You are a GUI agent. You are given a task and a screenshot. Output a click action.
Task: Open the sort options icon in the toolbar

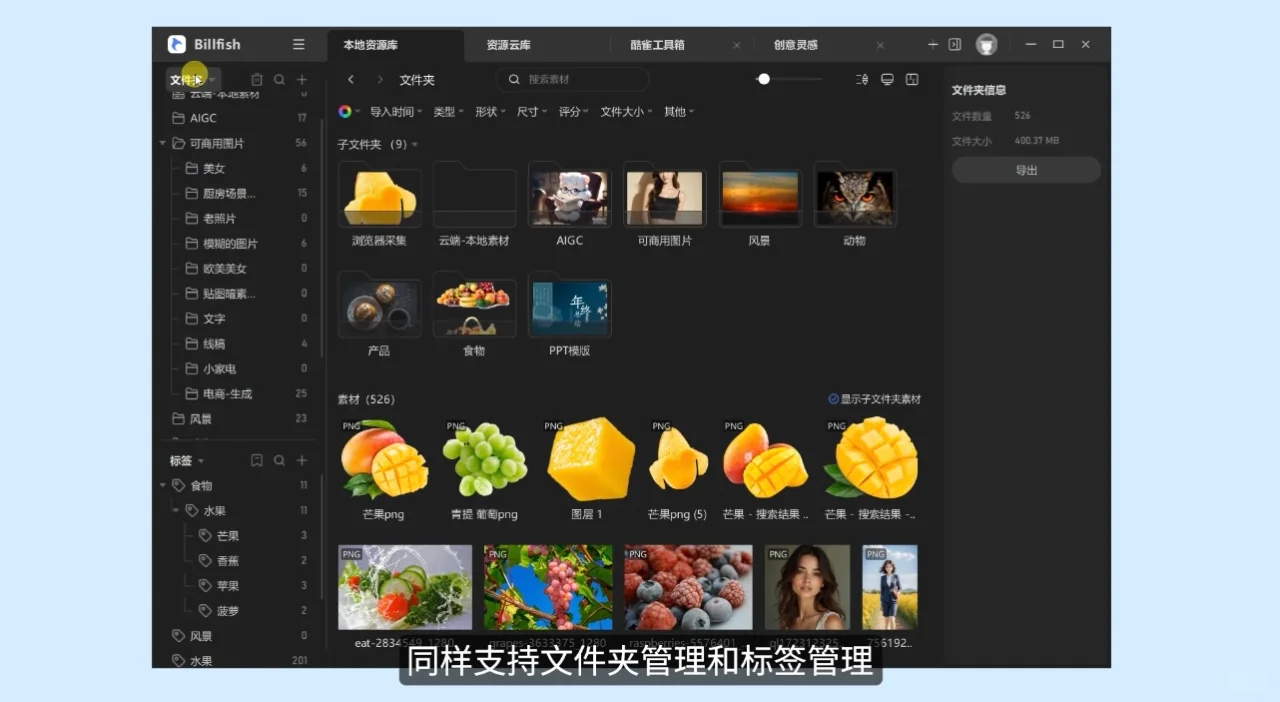[861, 79]
